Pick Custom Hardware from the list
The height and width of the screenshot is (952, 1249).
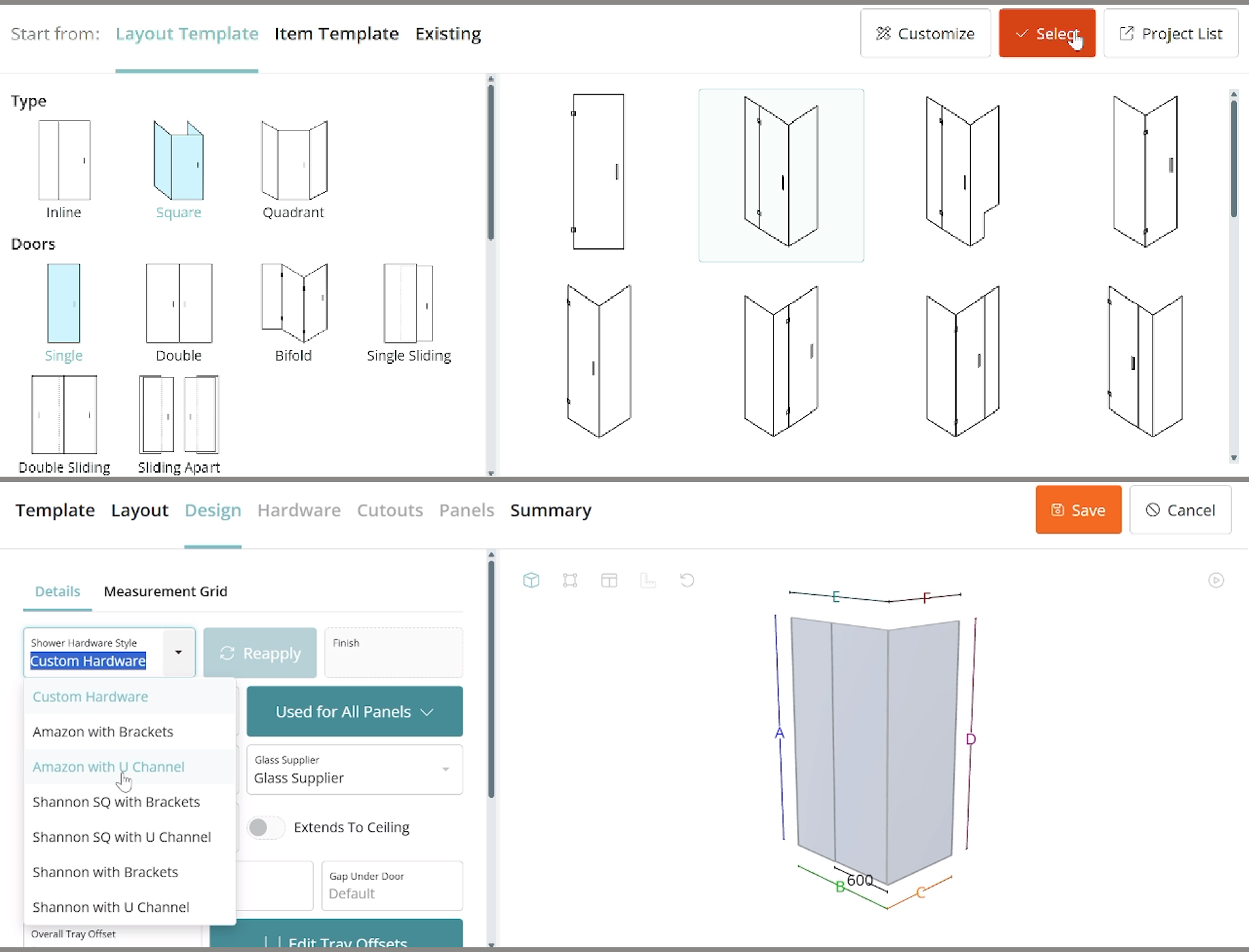(x=130, y=696)
